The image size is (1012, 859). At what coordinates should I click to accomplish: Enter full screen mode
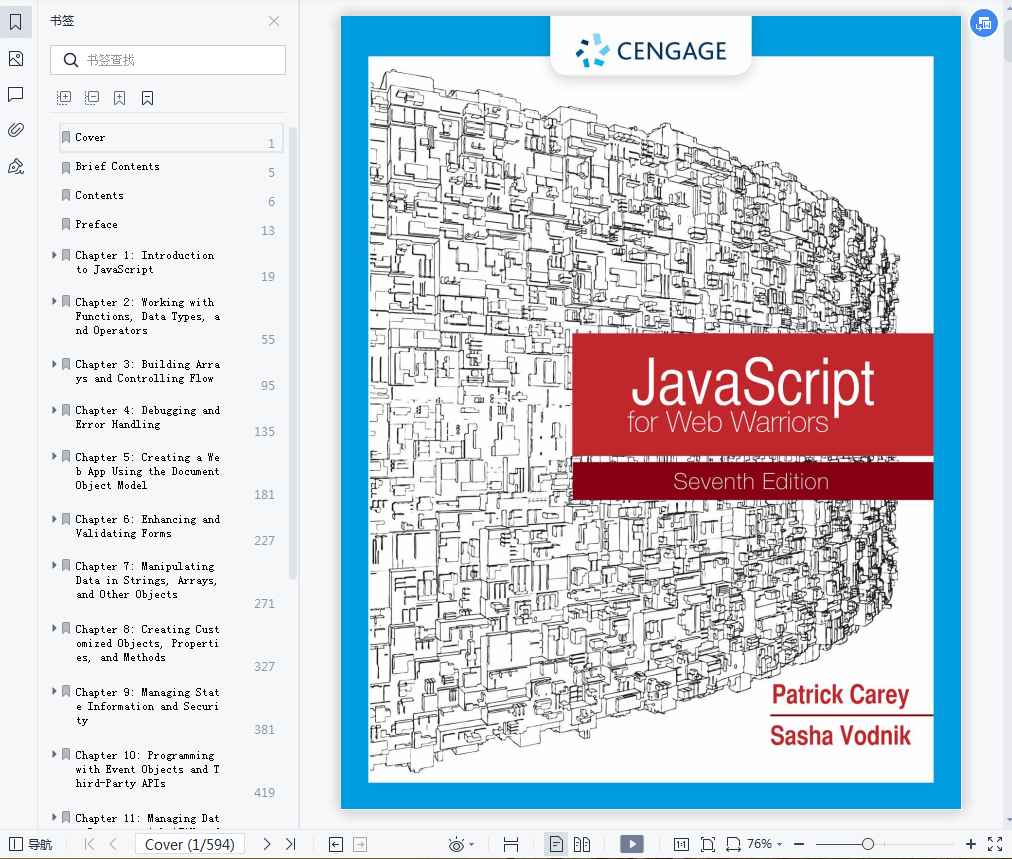(995, 844)
